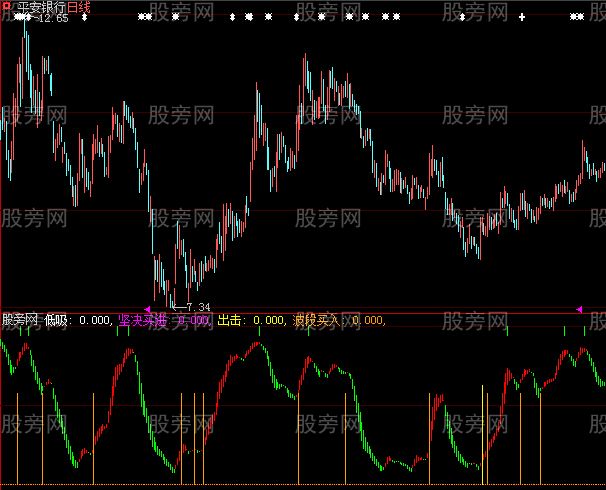Click the rightmost info marker at chart top
Screen dimensions: 606x490
[x=586, y=17]
